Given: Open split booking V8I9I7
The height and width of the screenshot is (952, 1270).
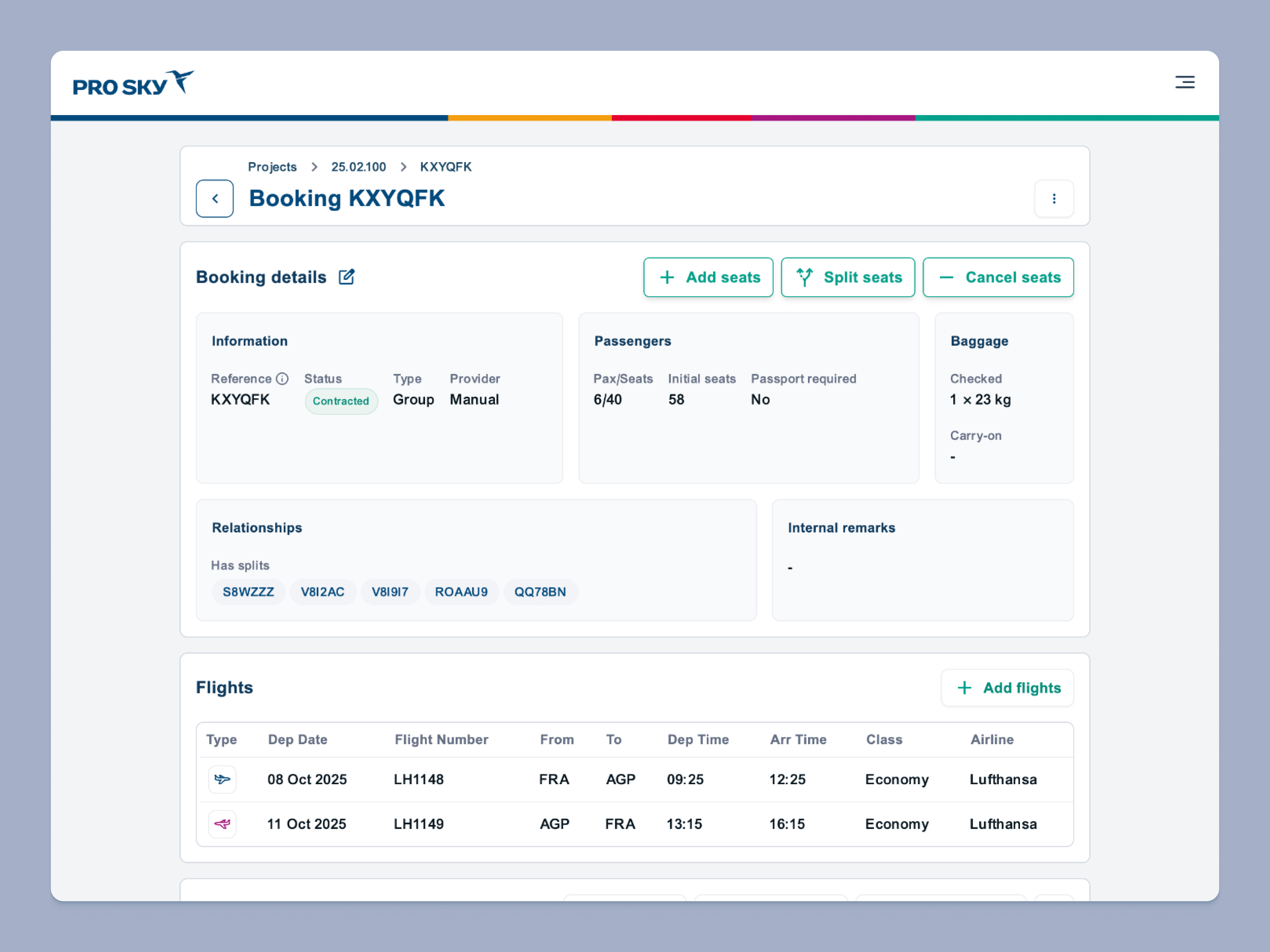Looking at the screenshot, I should click(390, 592).
